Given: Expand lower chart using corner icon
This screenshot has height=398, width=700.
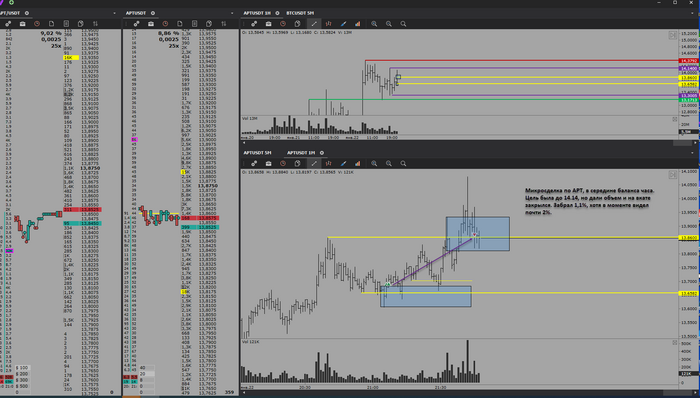Looking at the screenshot, I should [672, 175].
